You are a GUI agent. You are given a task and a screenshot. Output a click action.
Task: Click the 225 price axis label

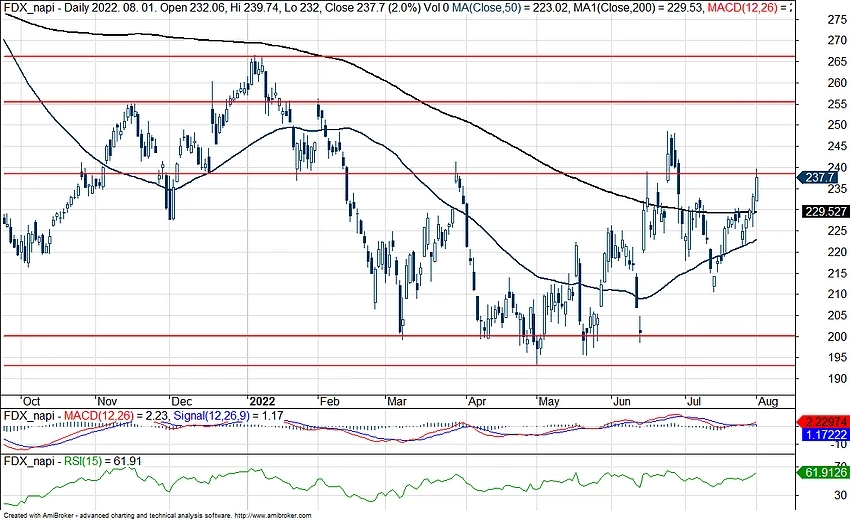coord(836,231)
